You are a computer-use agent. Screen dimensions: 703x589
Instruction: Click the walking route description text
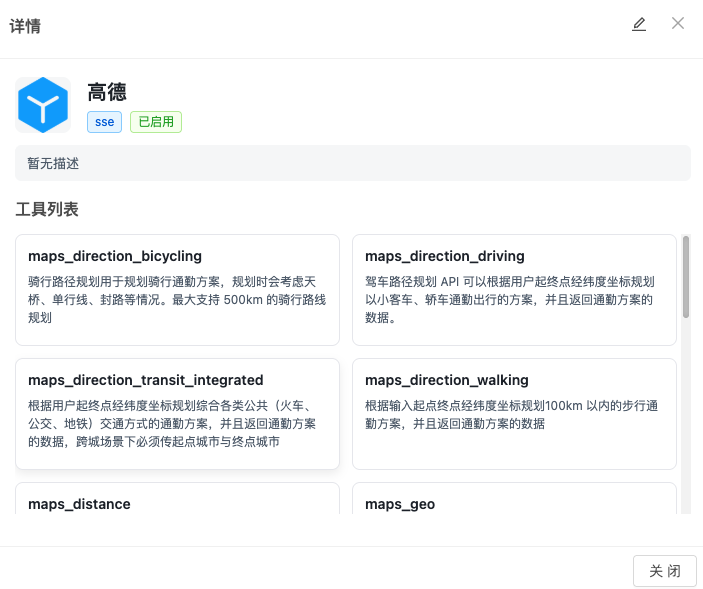[x=510, y=415]
